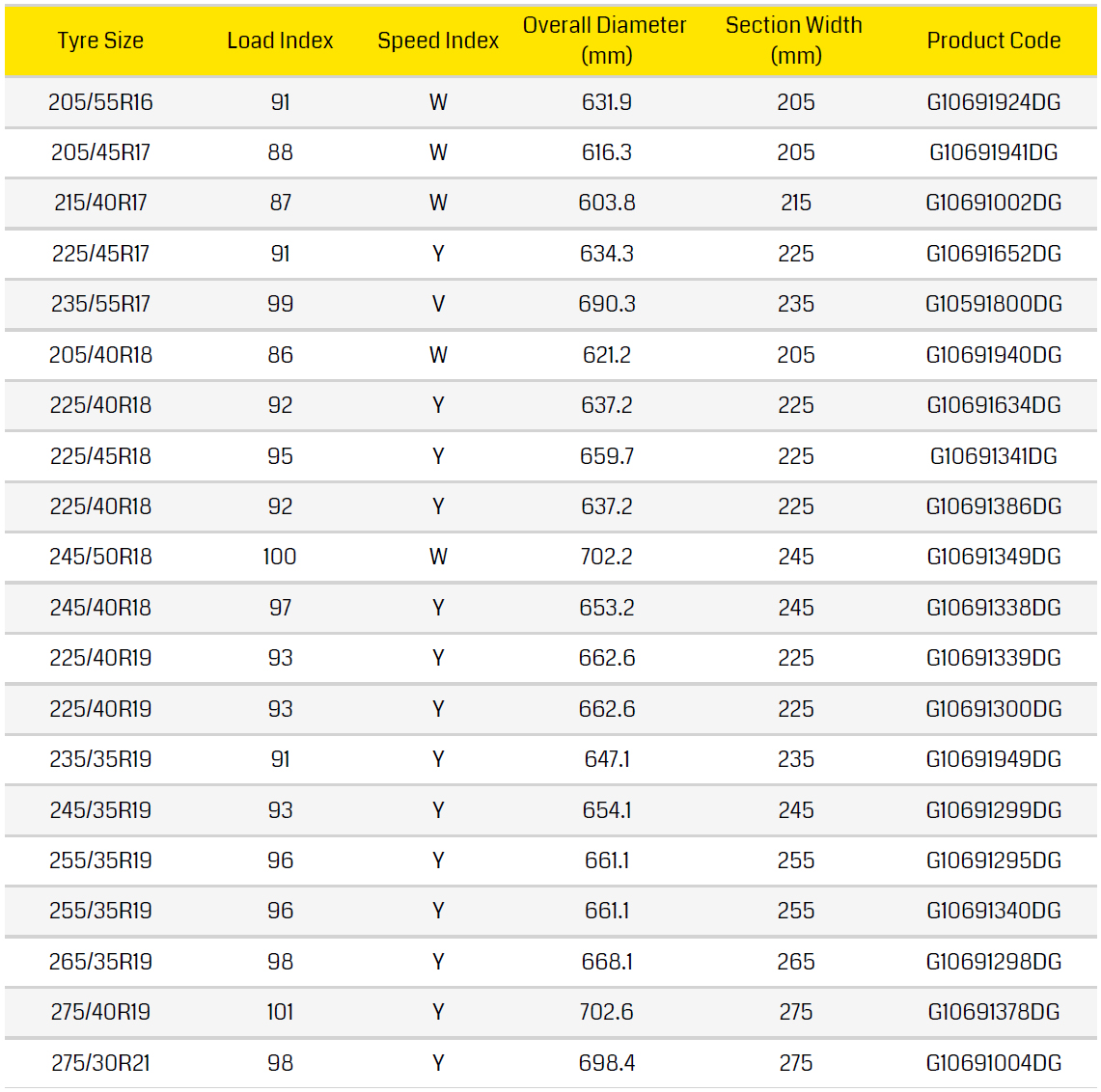Click product code G10691340DG

pos(993,911)
